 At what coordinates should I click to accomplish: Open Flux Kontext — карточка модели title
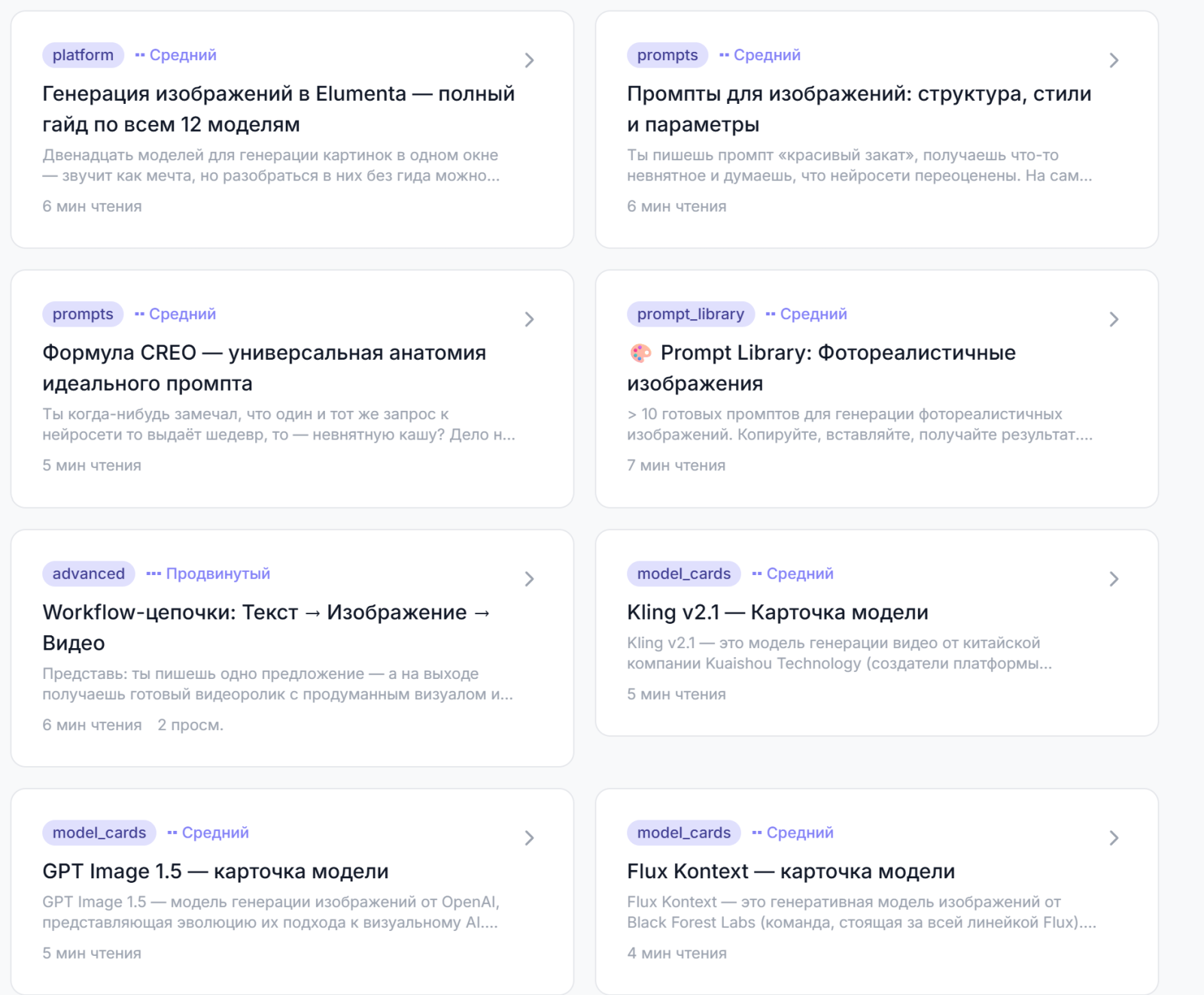pos(791,872)
